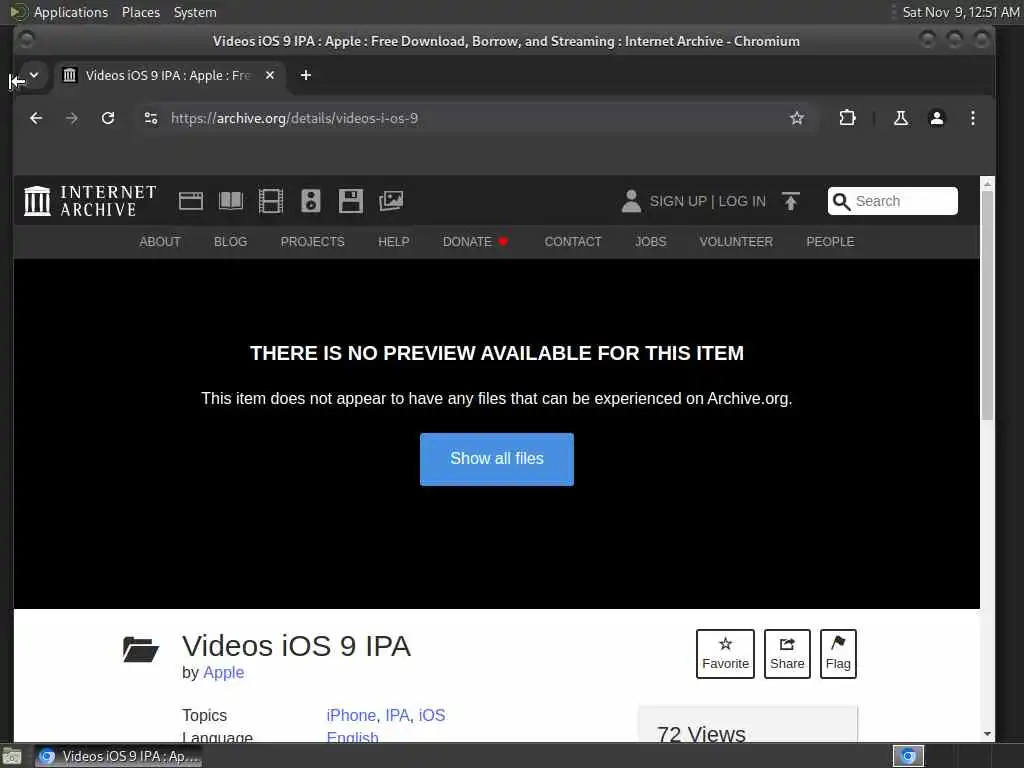Open the Images icon in navbar
This screenshot has width=1024, height=768.
tap(391, 200)
